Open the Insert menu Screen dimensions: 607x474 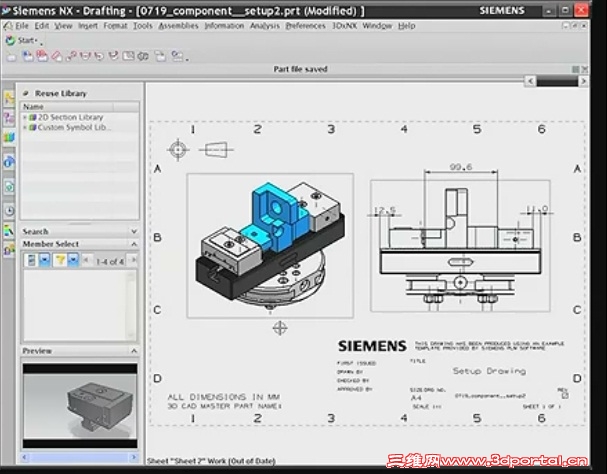point(88,26)
